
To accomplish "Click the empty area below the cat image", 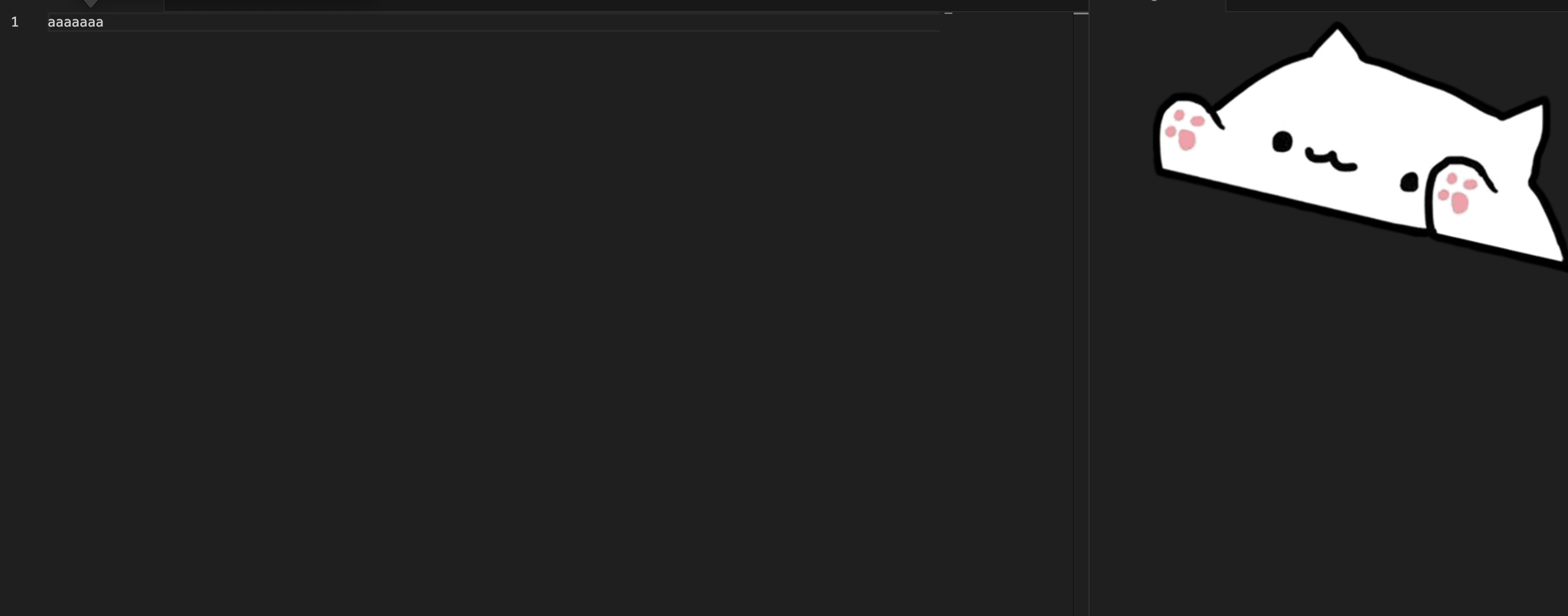I will point(1327,439).
